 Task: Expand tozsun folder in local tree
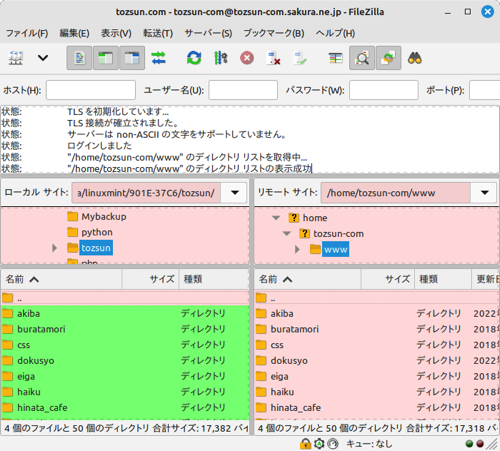click(55, 248)
